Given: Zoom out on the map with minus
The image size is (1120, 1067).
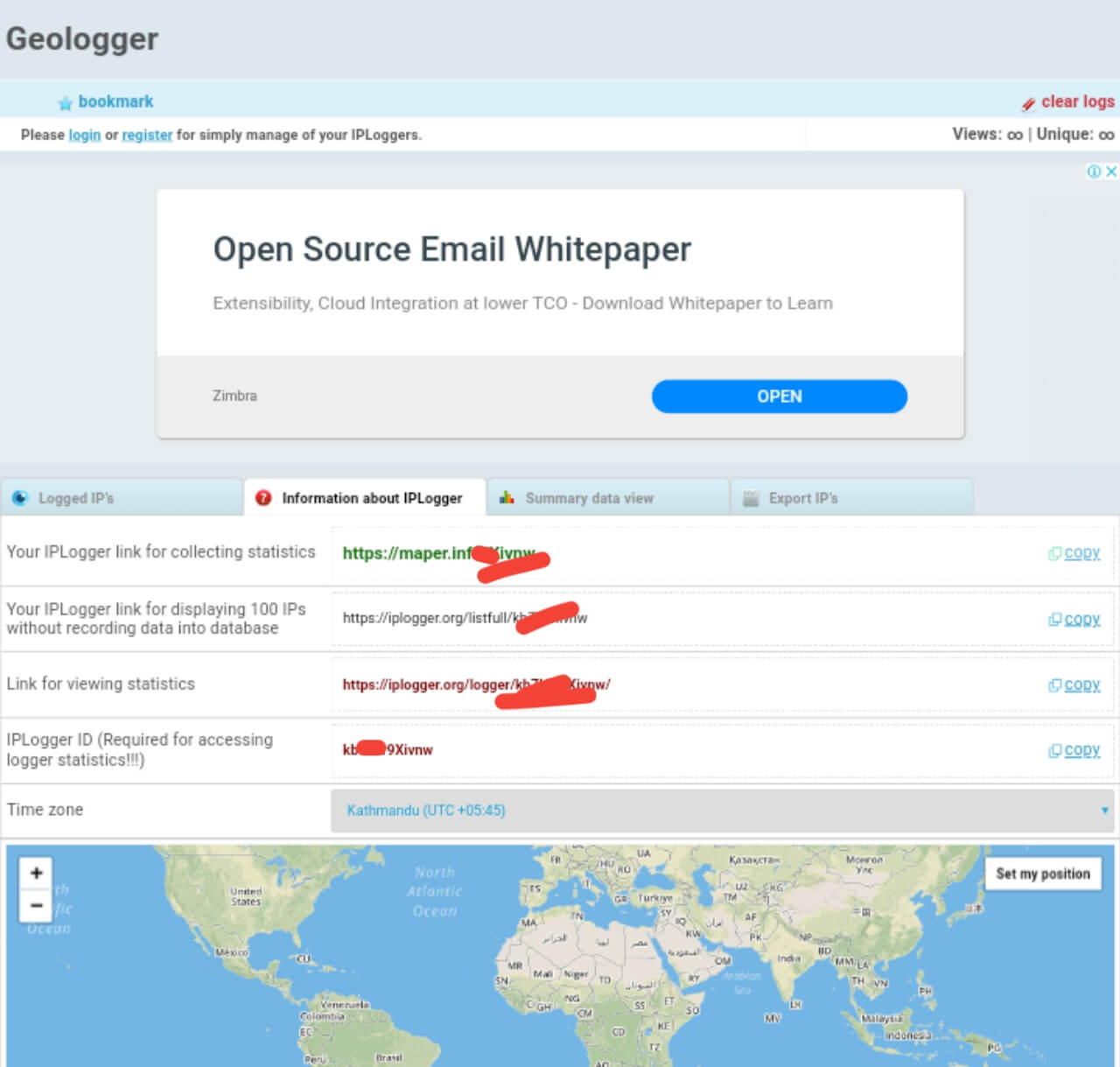Looking at the screenshot, I should point(36,905).
